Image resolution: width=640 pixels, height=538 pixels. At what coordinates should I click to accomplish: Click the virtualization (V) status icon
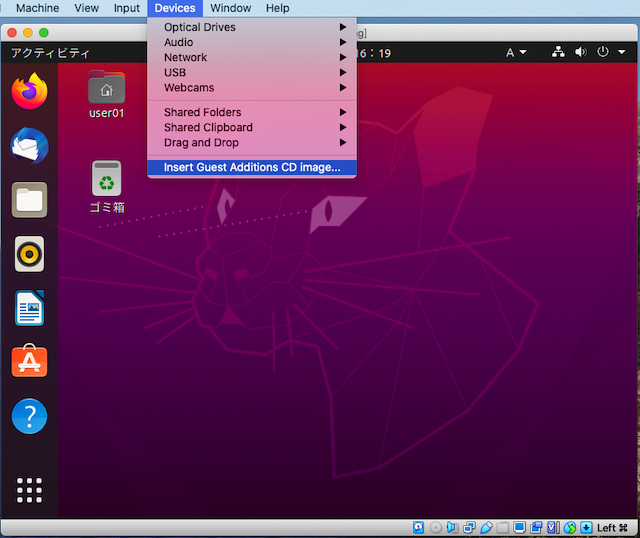[x=553, y=527]
